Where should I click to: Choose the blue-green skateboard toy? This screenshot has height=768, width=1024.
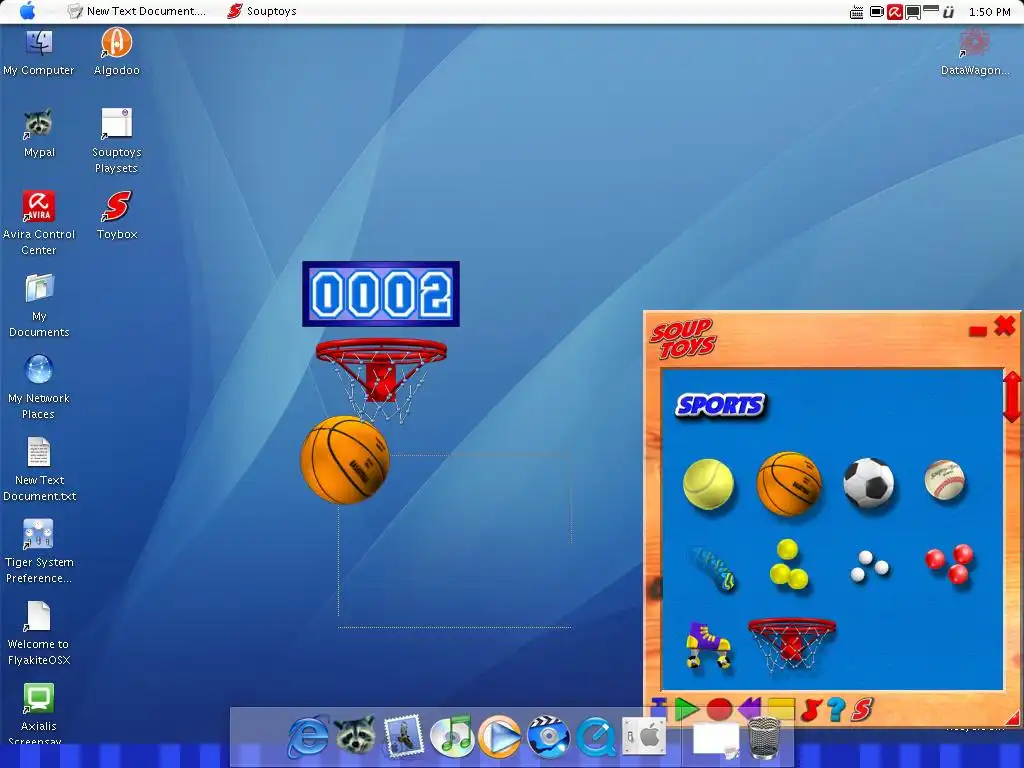[x=713, y=568]
